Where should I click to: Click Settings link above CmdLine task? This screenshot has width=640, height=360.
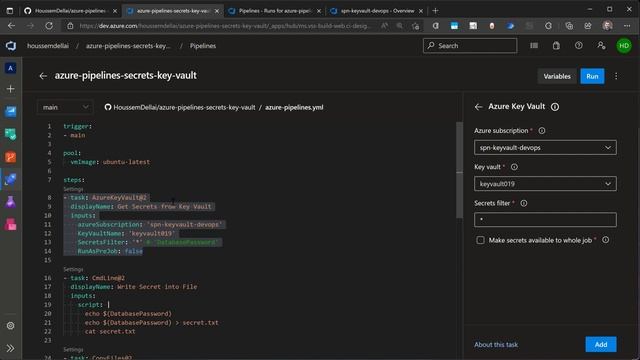[73, 269]
